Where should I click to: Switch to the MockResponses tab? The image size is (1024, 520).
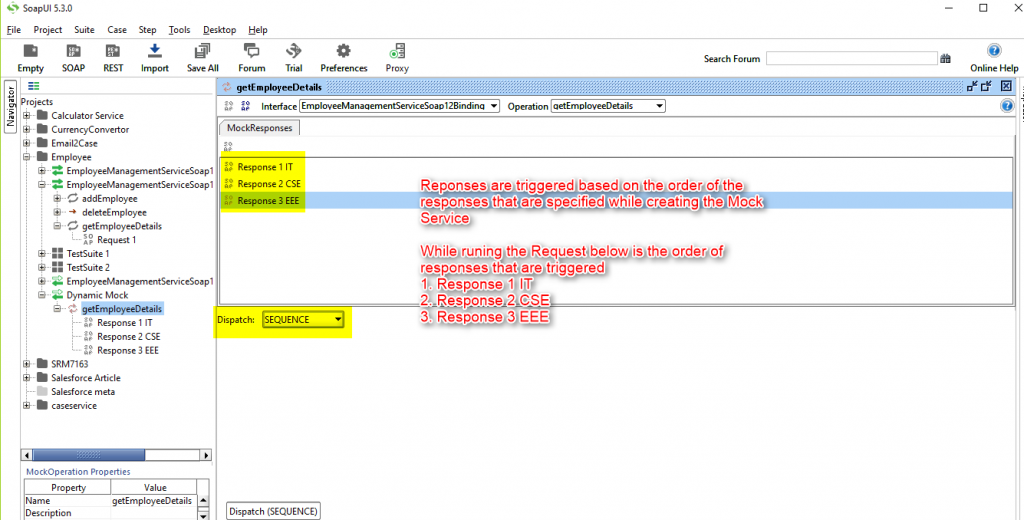click(259, 128)
